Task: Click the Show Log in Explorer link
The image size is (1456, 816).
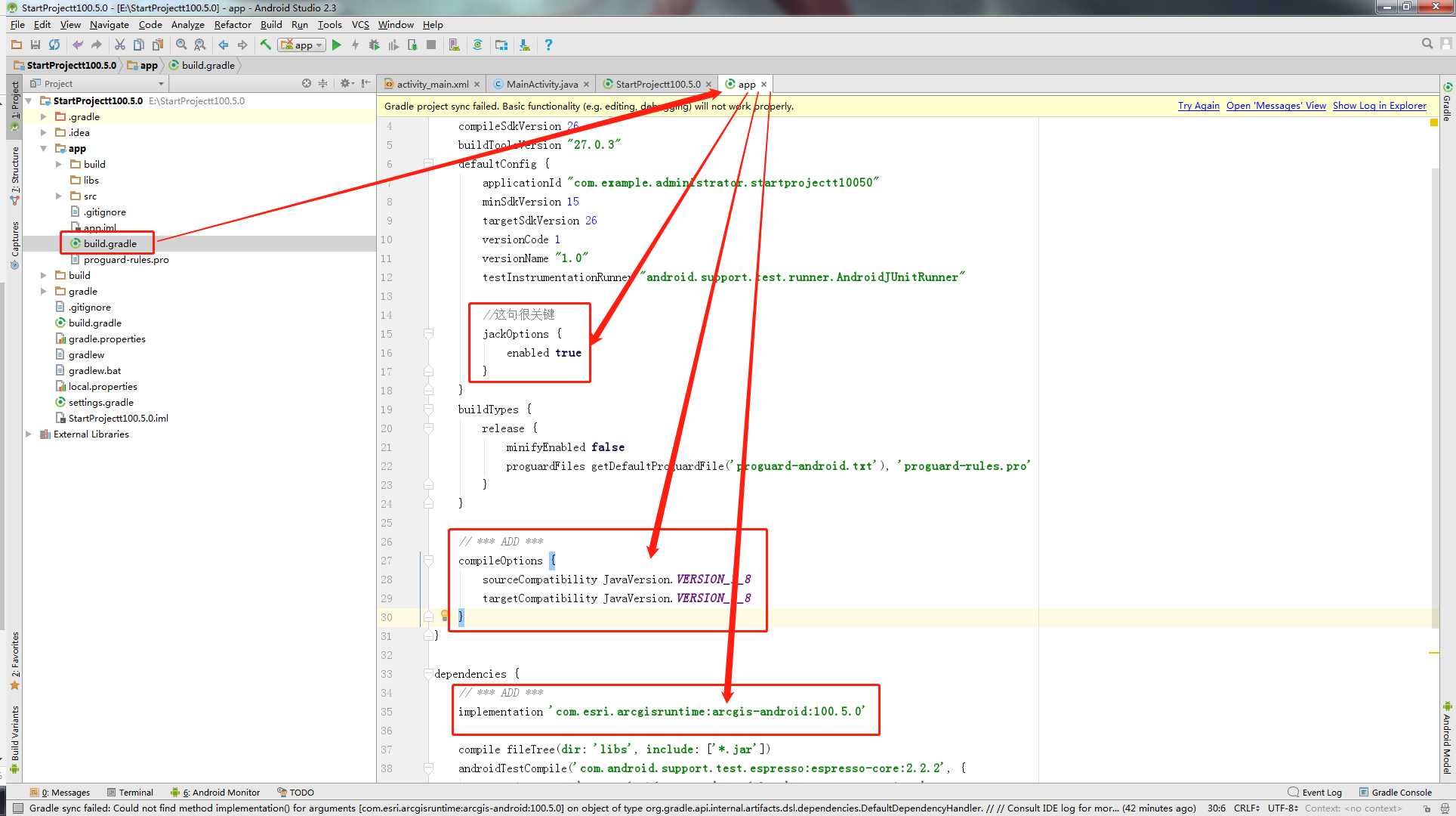Action: click(1380, 106)
